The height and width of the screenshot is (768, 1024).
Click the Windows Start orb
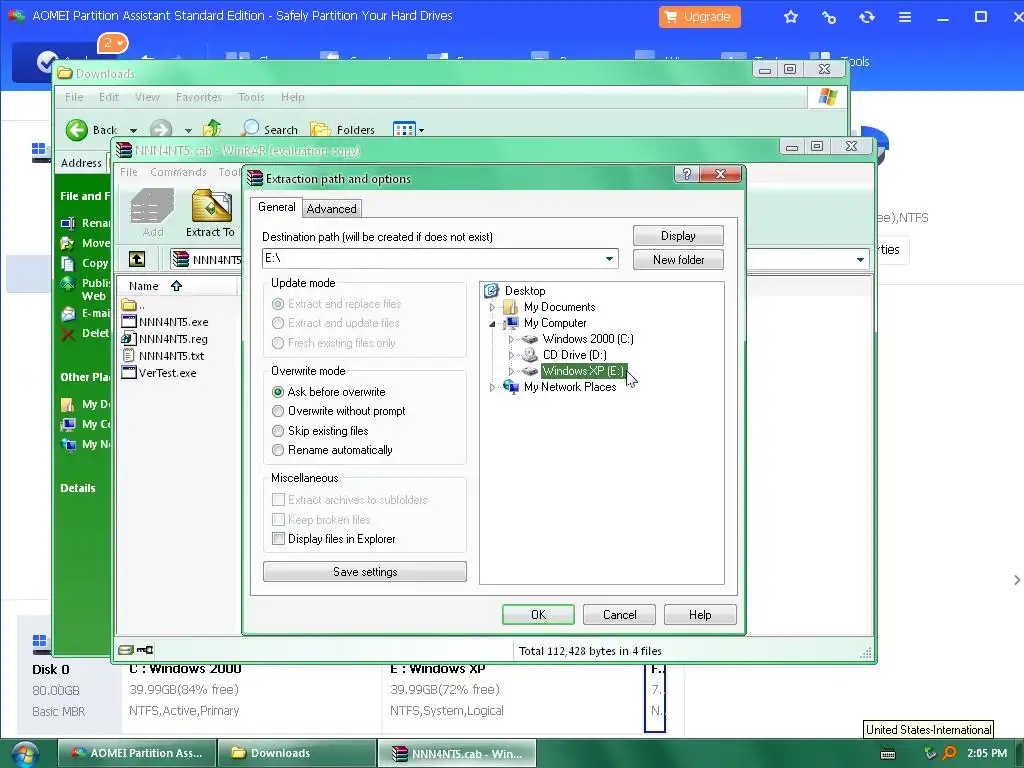click(25, 754)
